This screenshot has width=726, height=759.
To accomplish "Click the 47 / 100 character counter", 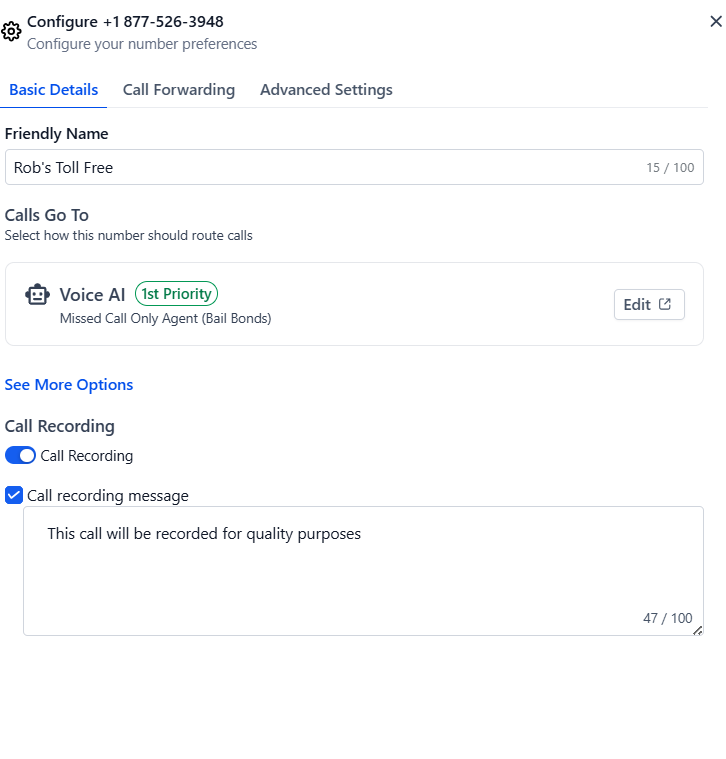I will tap(667, 618).
